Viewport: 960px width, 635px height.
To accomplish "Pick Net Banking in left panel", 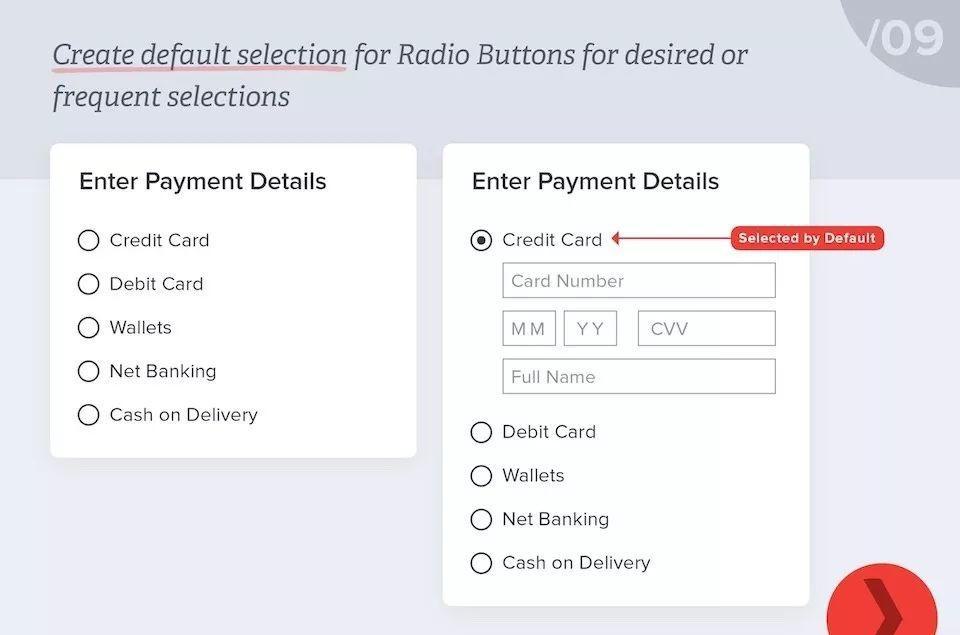I will click(x=89, y=371).
